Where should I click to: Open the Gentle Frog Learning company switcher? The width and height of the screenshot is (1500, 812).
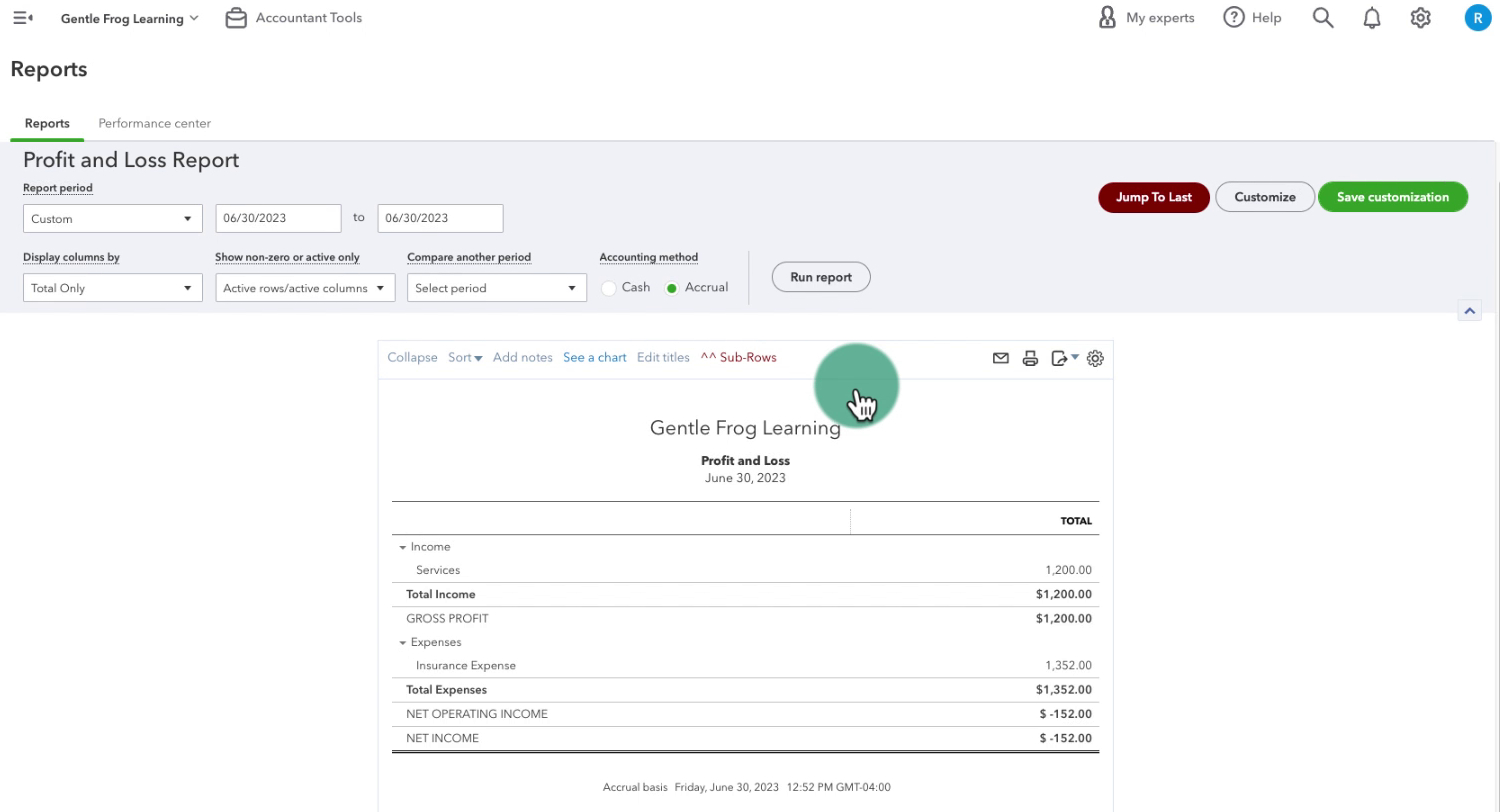click(130, 18)
